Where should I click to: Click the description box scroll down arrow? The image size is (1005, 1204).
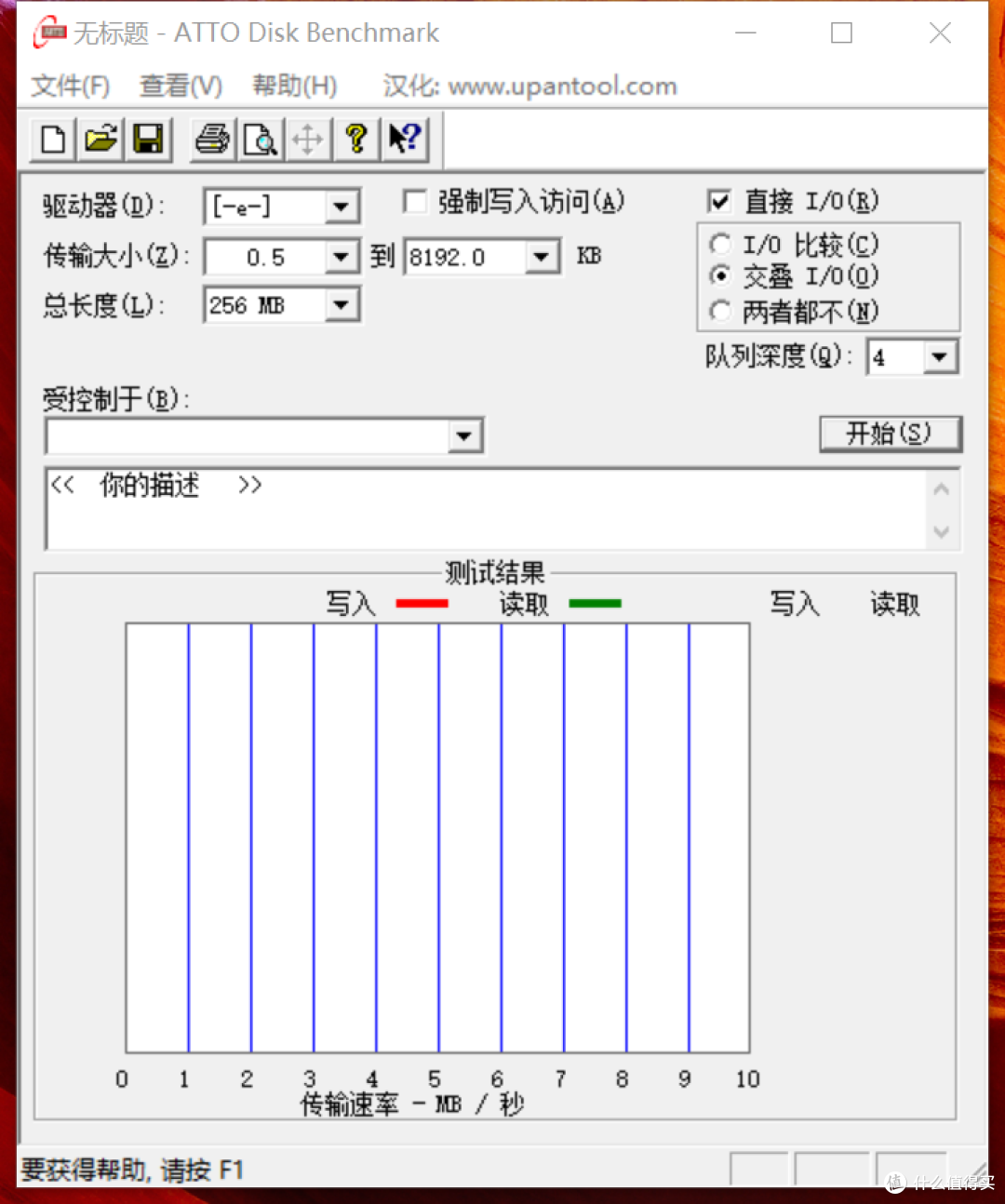[x=942, y=531]
